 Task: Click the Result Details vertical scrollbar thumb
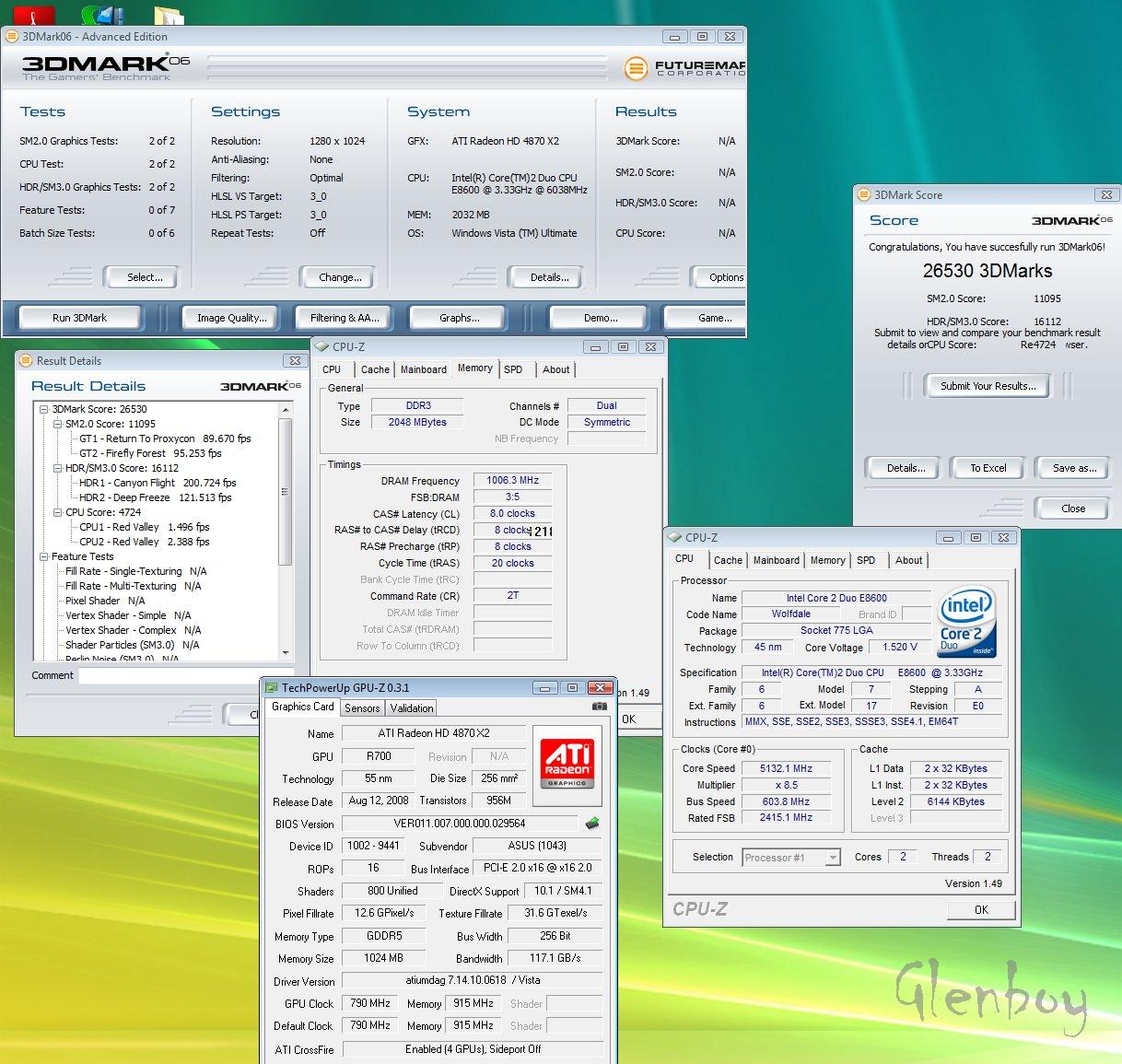[286, 493]
